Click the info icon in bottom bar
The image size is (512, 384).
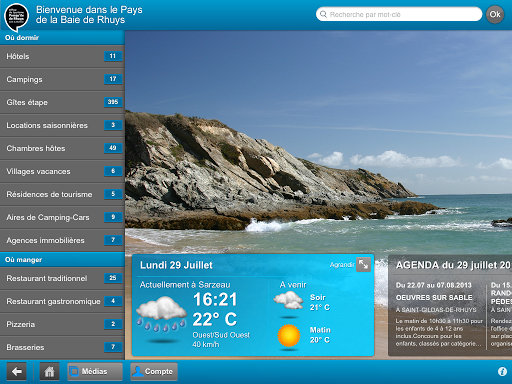pos(502,371)
